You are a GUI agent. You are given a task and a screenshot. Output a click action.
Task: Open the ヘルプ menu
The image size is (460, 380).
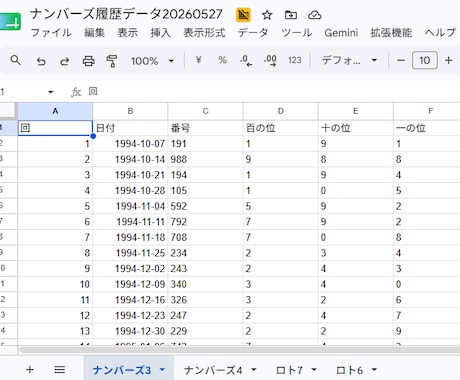pos(440,33)
